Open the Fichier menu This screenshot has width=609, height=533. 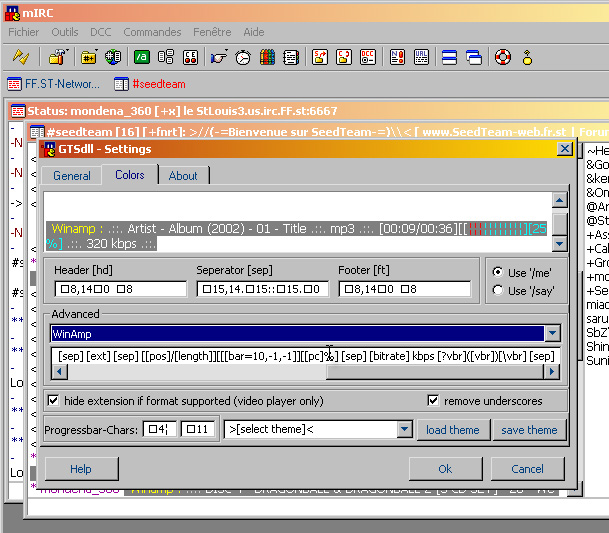coord(24,32)
